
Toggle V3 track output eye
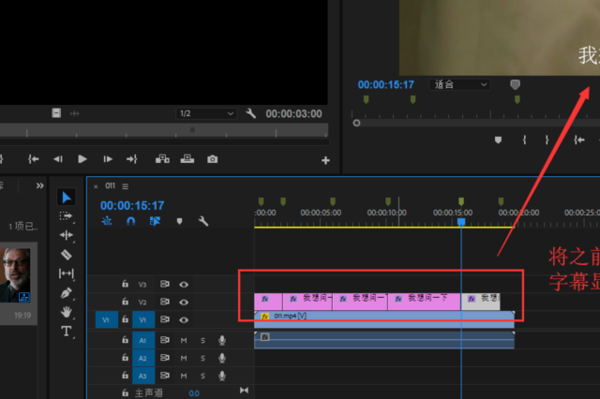(x=184, y=284)
